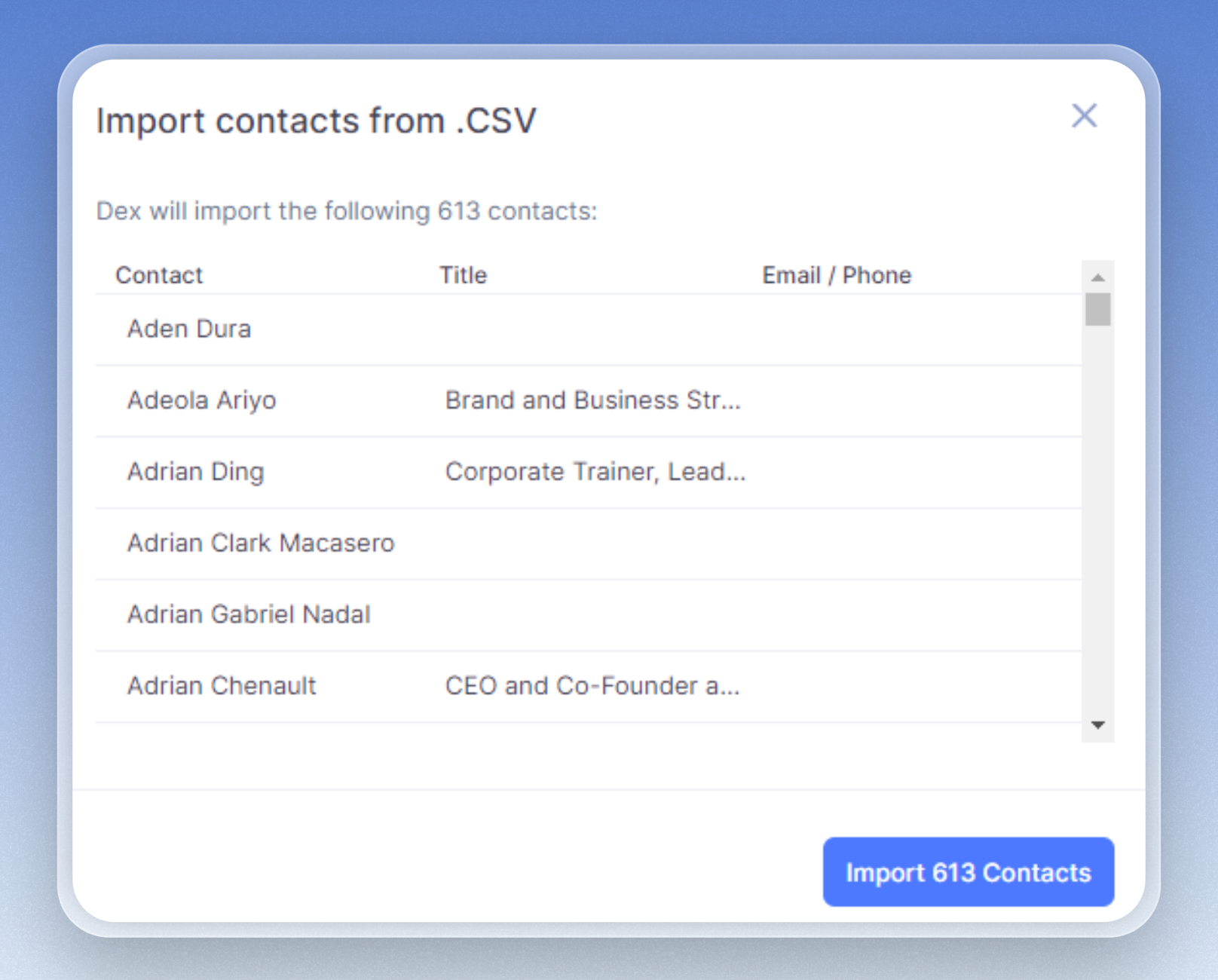Click the 'CEO and Co-Founder a...' title cell

[592, 686]
